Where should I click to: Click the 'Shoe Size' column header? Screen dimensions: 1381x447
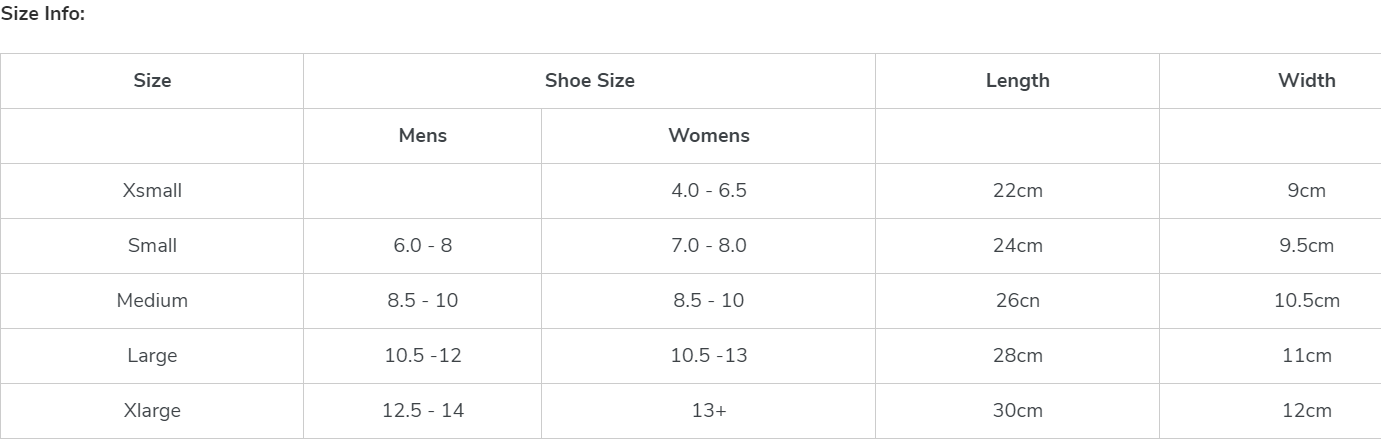(589, 81)
